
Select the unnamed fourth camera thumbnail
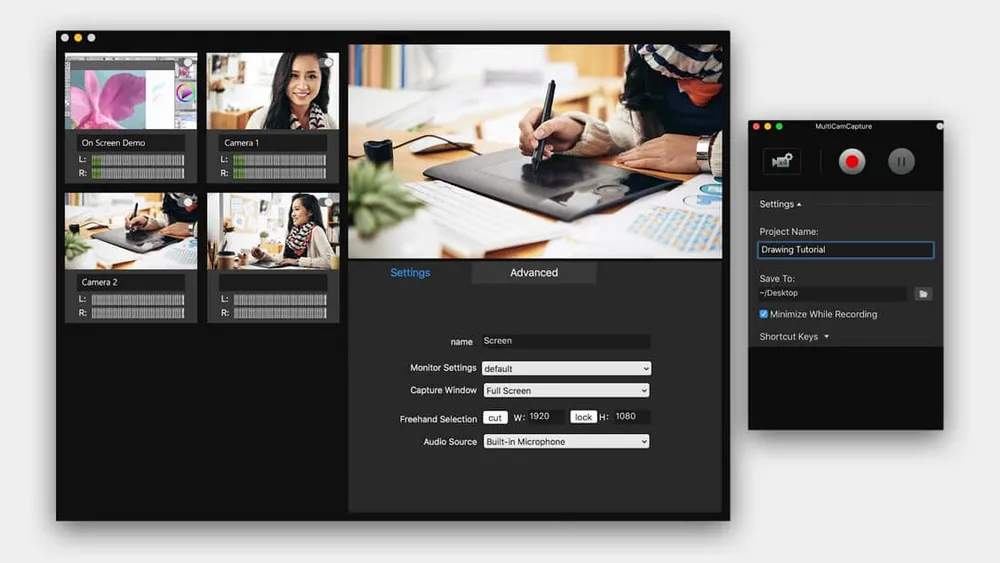pyautogui.click(x=273, y=231)
